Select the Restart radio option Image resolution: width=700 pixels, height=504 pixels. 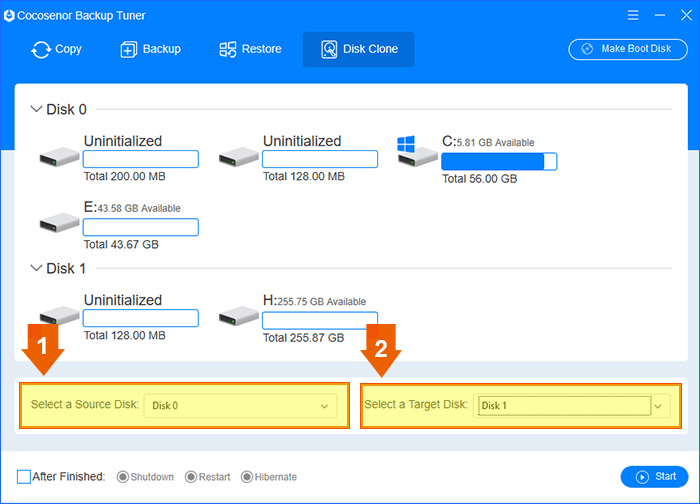(208, 477)
